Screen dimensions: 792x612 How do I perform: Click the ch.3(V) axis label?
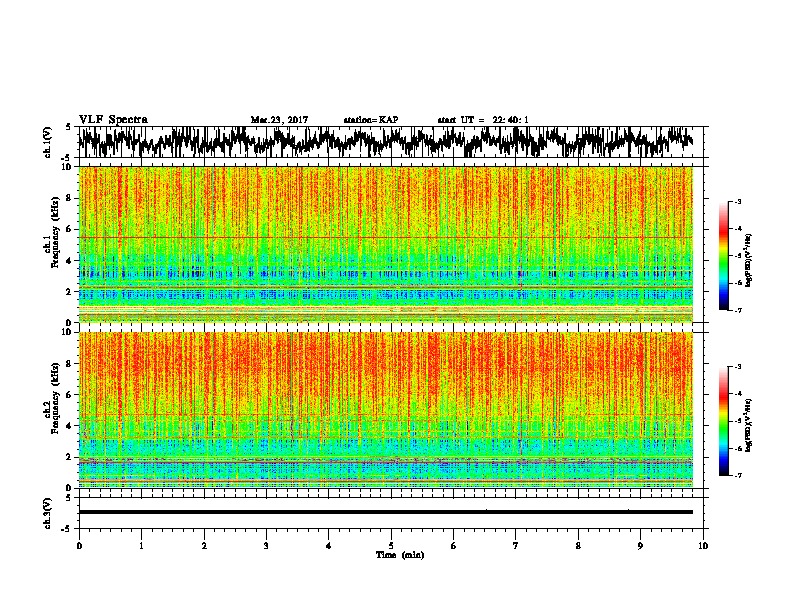(x=47, y=513)
